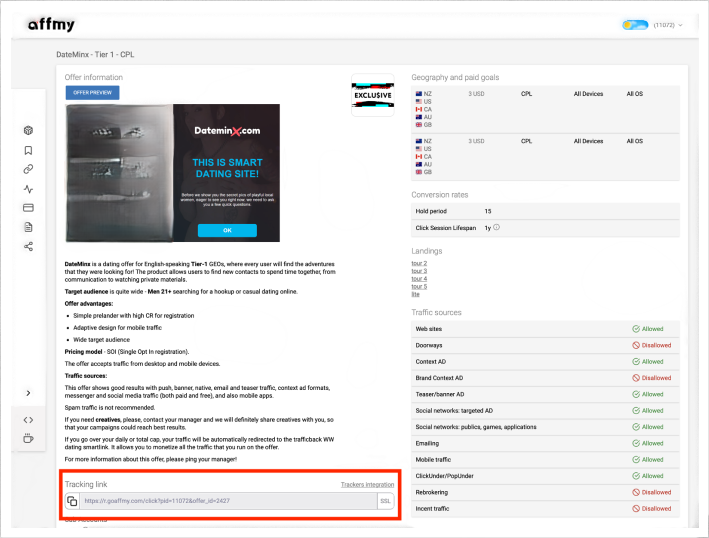Click the tracking link URL field
This screenshot has height=538, width=709.
pos(227,500)
